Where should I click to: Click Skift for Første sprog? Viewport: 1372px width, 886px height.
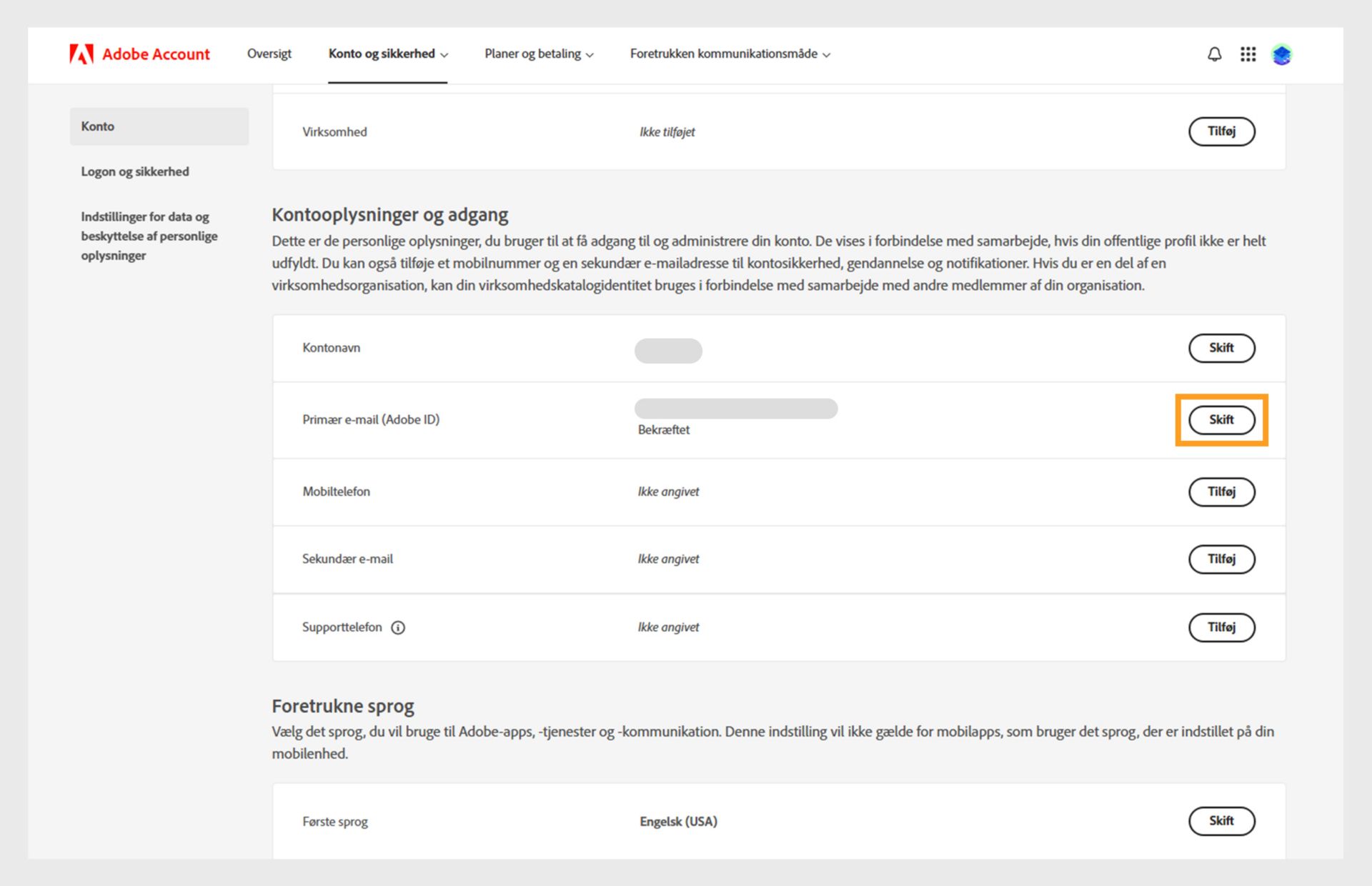(1221, 821)
